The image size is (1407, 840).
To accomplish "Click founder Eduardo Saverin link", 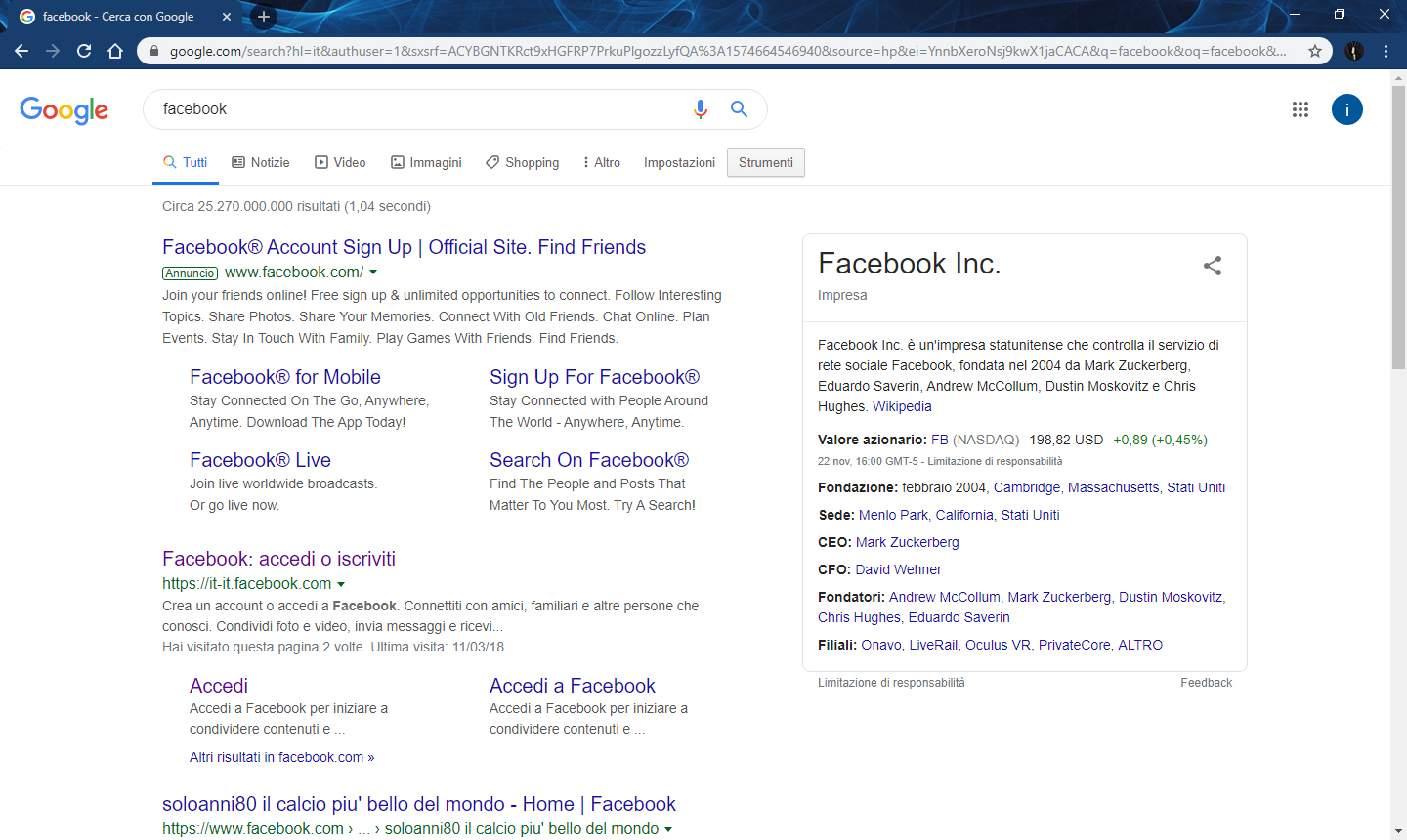I will (959, 617).
